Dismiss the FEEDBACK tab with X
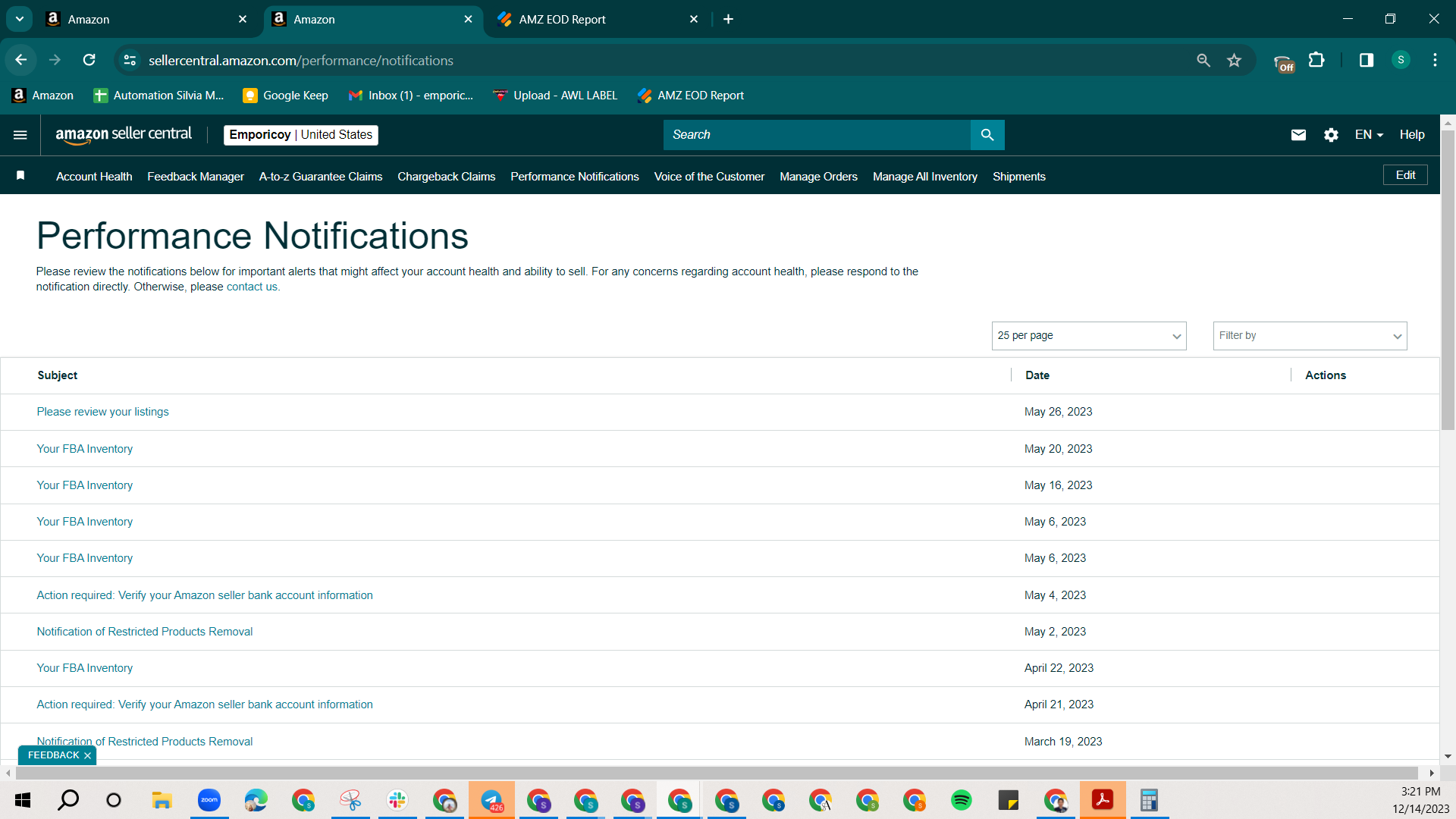This screenshot has width=1456, height=819. [x=88, y=755]
